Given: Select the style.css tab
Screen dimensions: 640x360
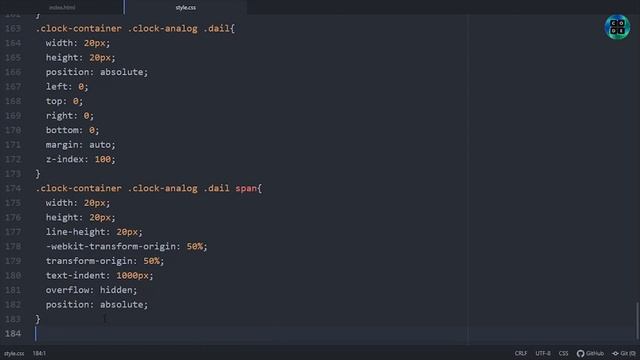Looking at the screenshot, I should (x=186, y=7).
